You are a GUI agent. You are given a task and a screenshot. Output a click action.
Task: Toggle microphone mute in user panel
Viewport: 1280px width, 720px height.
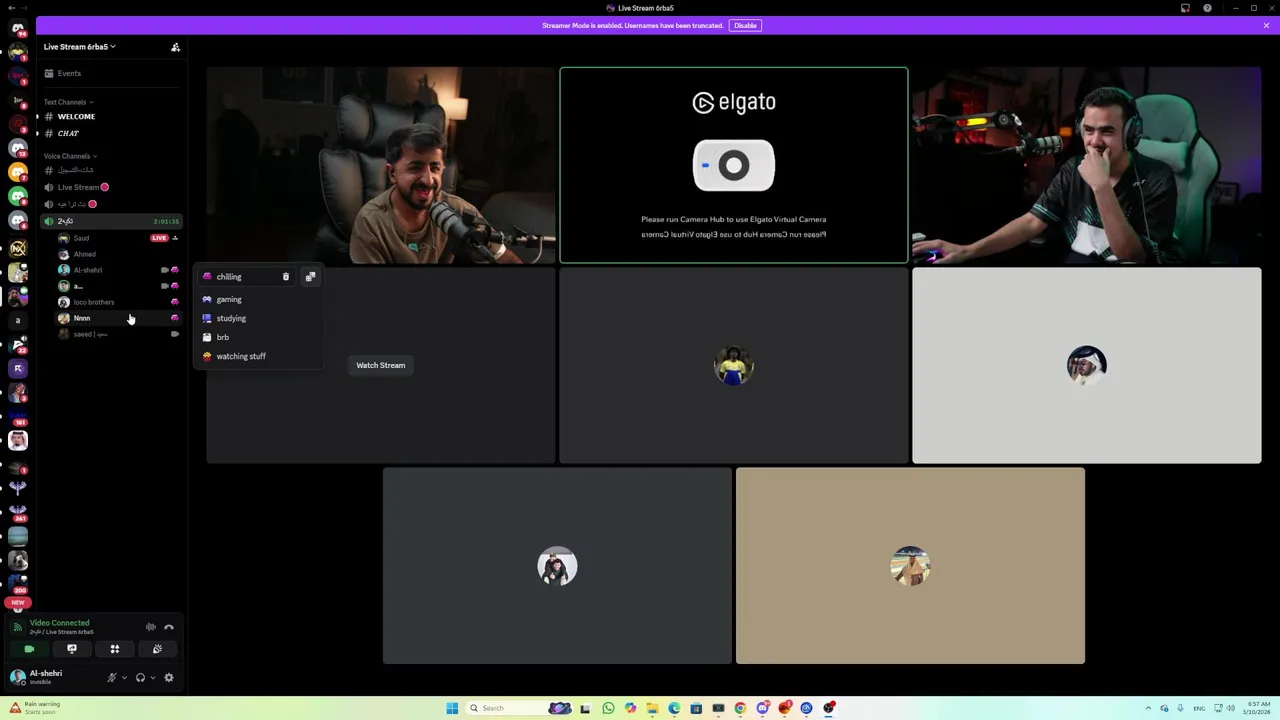[x=112, y=678]
